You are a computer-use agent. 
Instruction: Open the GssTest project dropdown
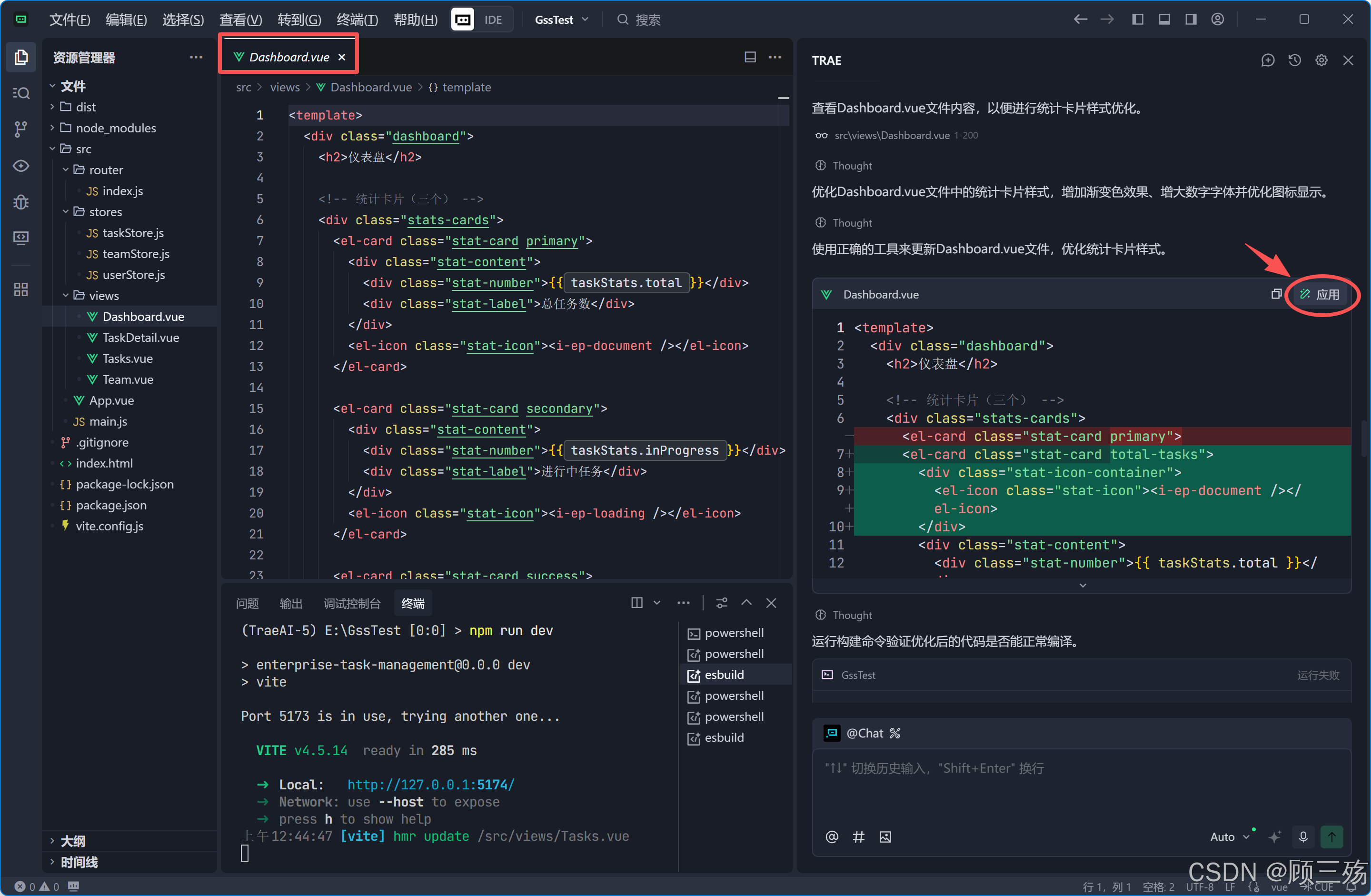pyautogui.click(x=562, y=20)
